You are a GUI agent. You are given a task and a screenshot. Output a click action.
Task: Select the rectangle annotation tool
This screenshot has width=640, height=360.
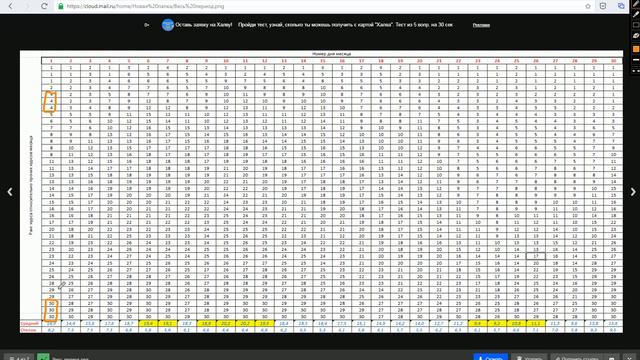pyautogui.click(x=636, y=25)
